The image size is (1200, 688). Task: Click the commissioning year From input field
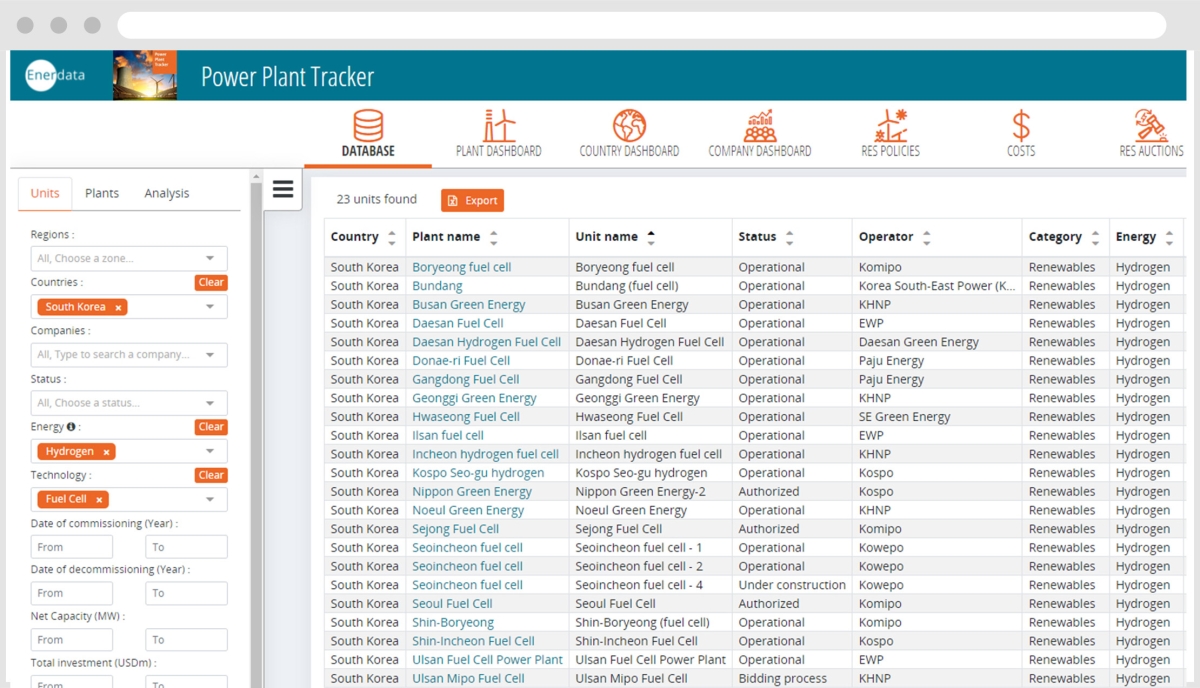[x=71, y=546]
